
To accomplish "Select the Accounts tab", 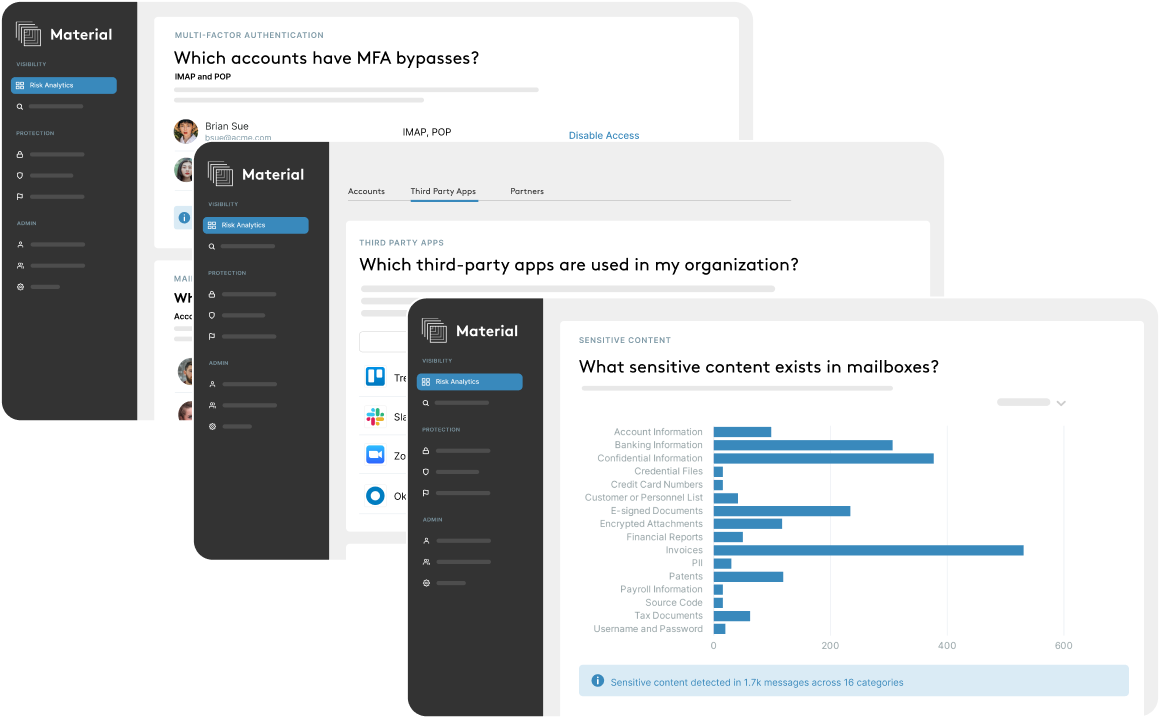I will (367, 191).
